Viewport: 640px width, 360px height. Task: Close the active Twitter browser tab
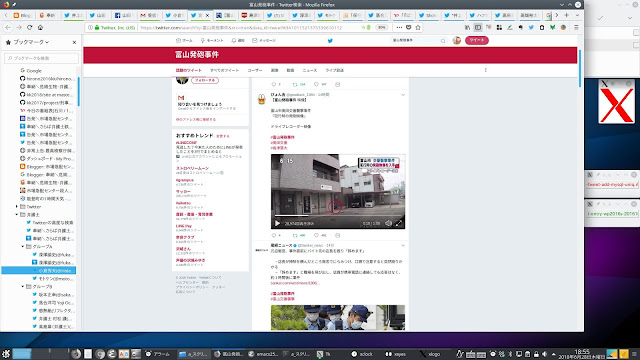(x=207, y=15)
